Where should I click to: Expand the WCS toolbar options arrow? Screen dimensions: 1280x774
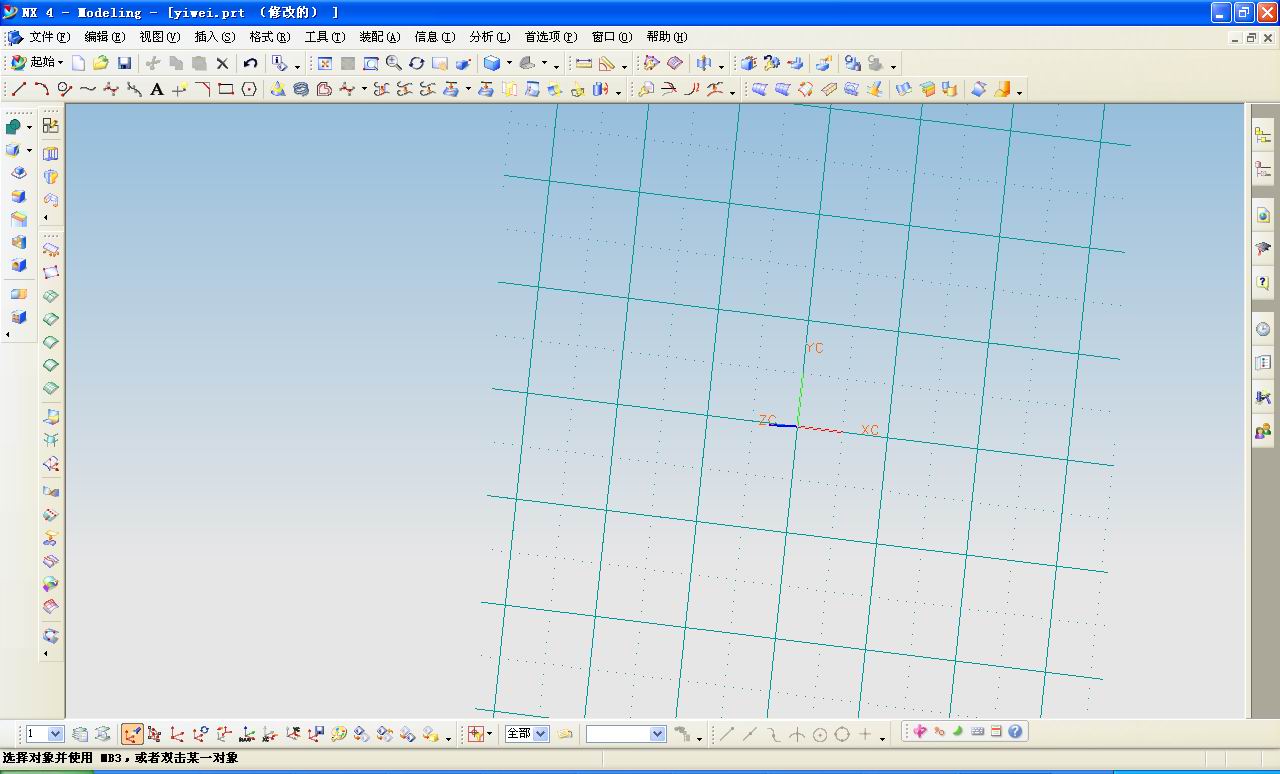click(x=448, y=738)
